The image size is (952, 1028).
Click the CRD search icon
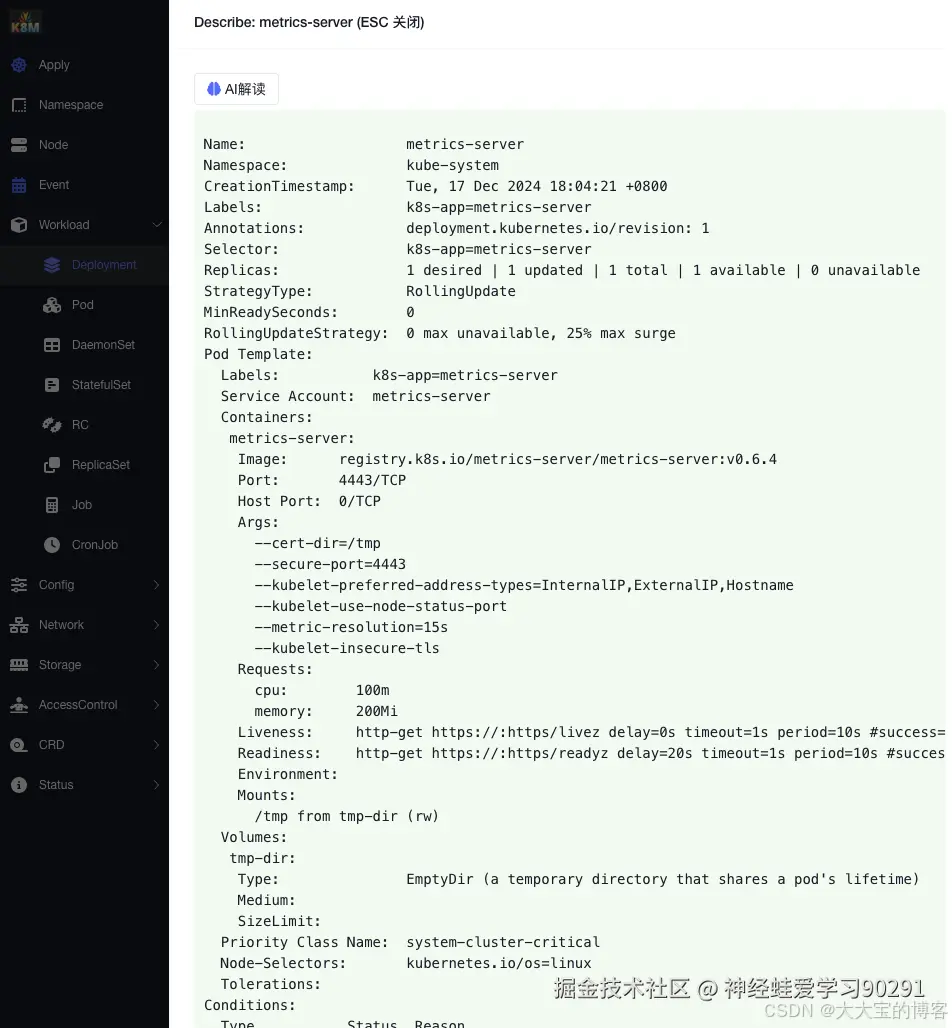click(19, 745)
